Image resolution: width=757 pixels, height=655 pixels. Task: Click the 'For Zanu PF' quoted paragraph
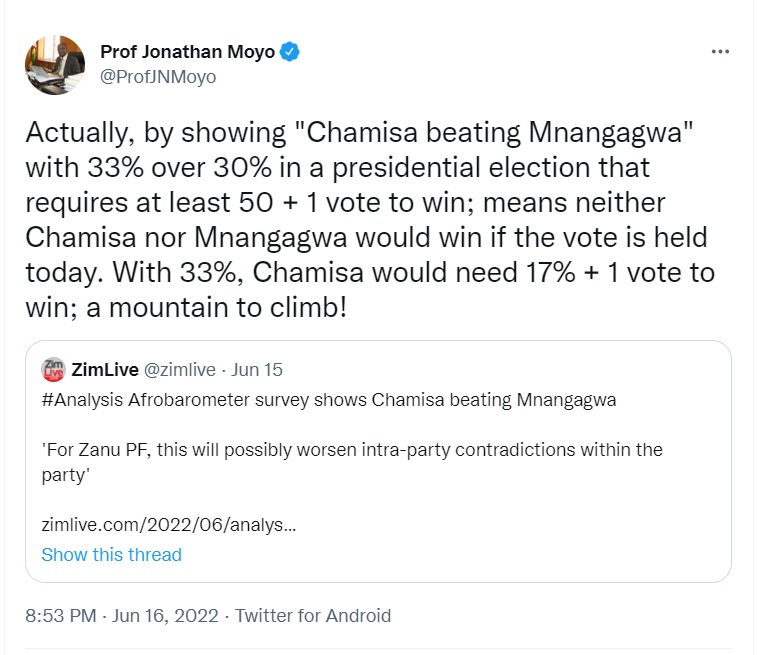coord(351,450)
